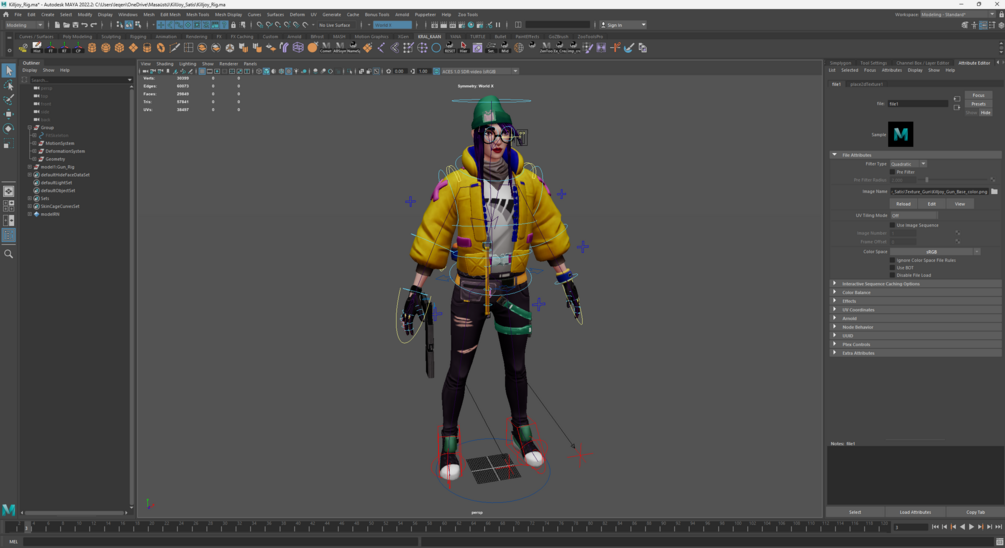Switch to Channel Box / Layer Editor tab

point(922,63)
